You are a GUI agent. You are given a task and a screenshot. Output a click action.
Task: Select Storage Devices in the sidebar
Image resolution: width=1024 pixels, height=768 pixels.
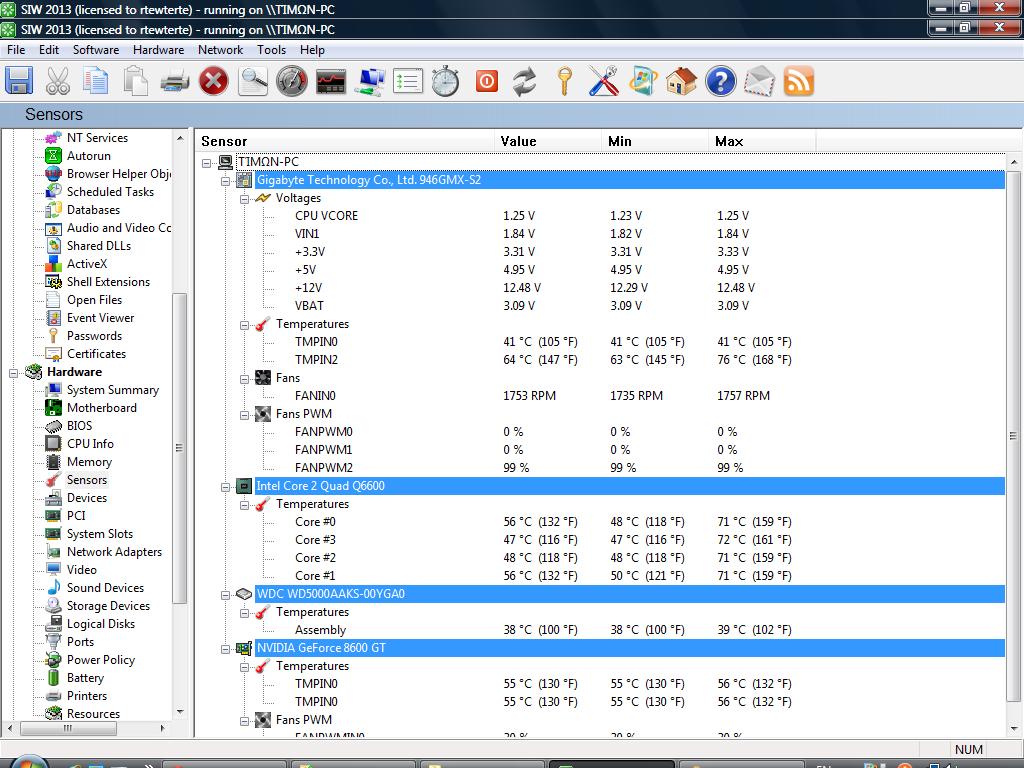pos(108,605)
